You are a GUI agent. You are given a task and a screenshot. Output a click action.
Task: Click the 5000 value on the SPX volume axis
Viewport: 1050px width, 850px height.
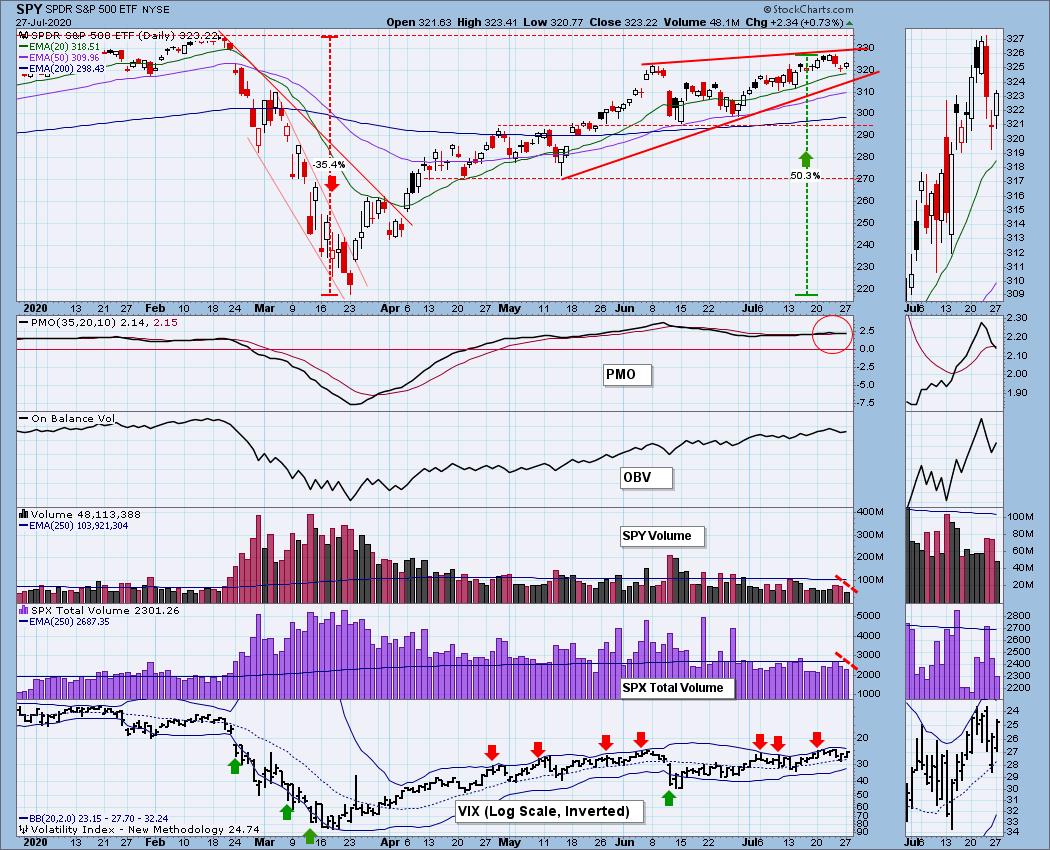click(x=868, y=616)
